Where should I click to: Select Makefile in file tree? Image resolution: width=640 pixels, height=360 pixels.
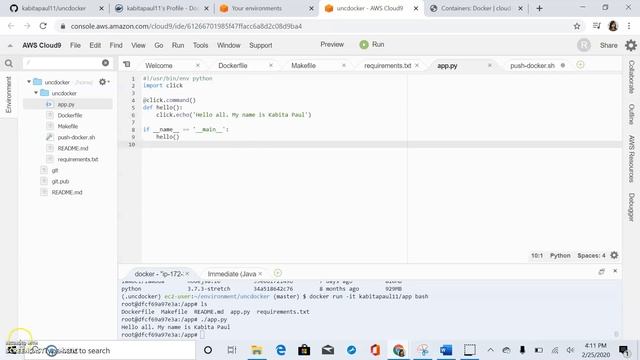pyautogui.click(x=68, y=126)
